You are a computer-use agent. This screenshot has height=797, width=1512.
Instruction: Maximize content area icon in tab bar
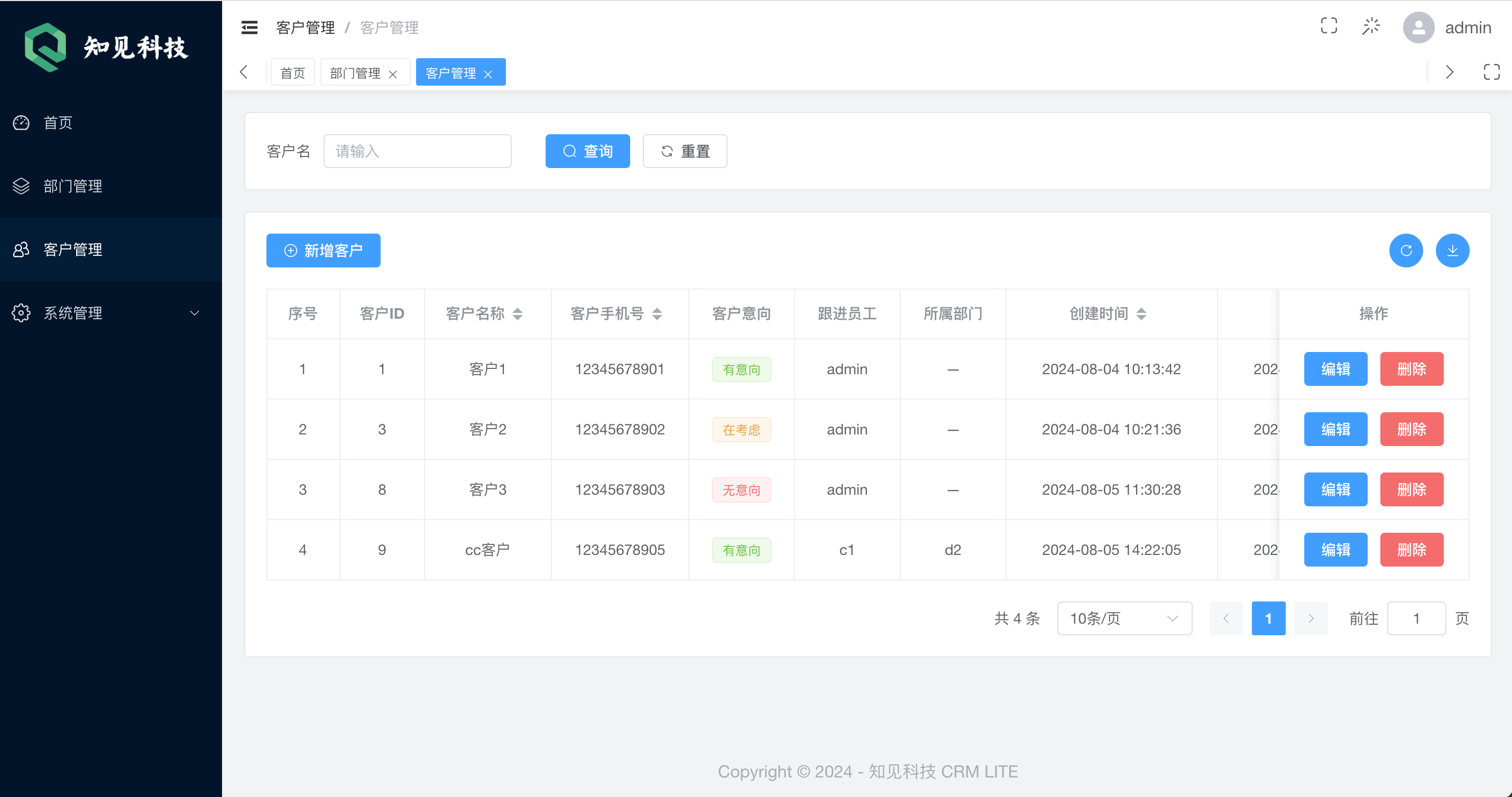[1491, 72]
